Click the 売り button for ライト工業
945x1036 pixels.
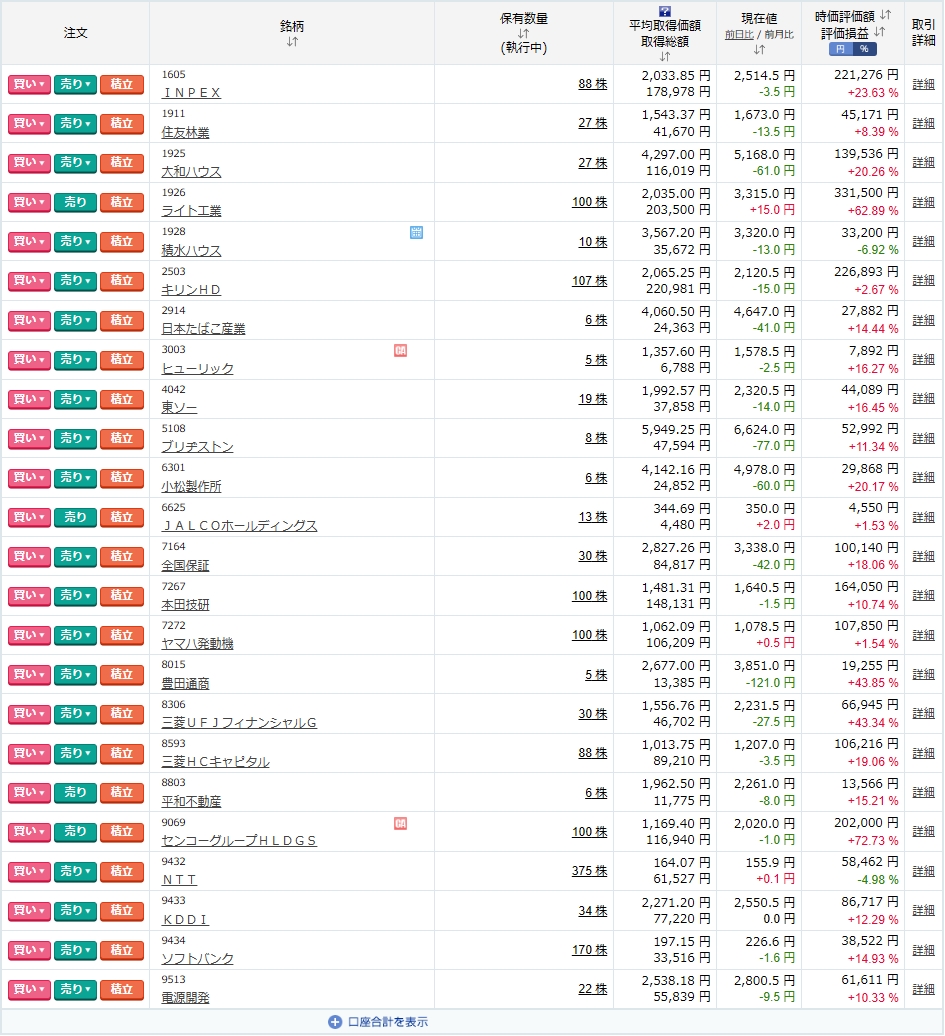tap(75, 202)
